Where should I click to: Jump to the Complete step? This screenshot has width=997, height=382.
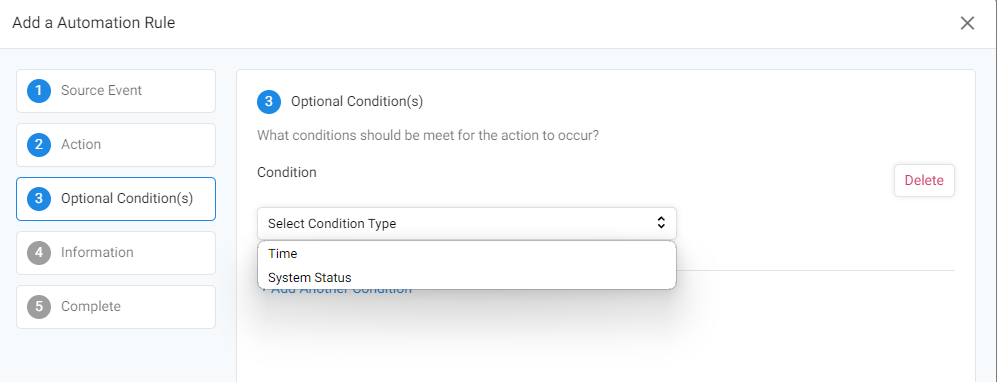pyautogui.click(x=116, y=307)
